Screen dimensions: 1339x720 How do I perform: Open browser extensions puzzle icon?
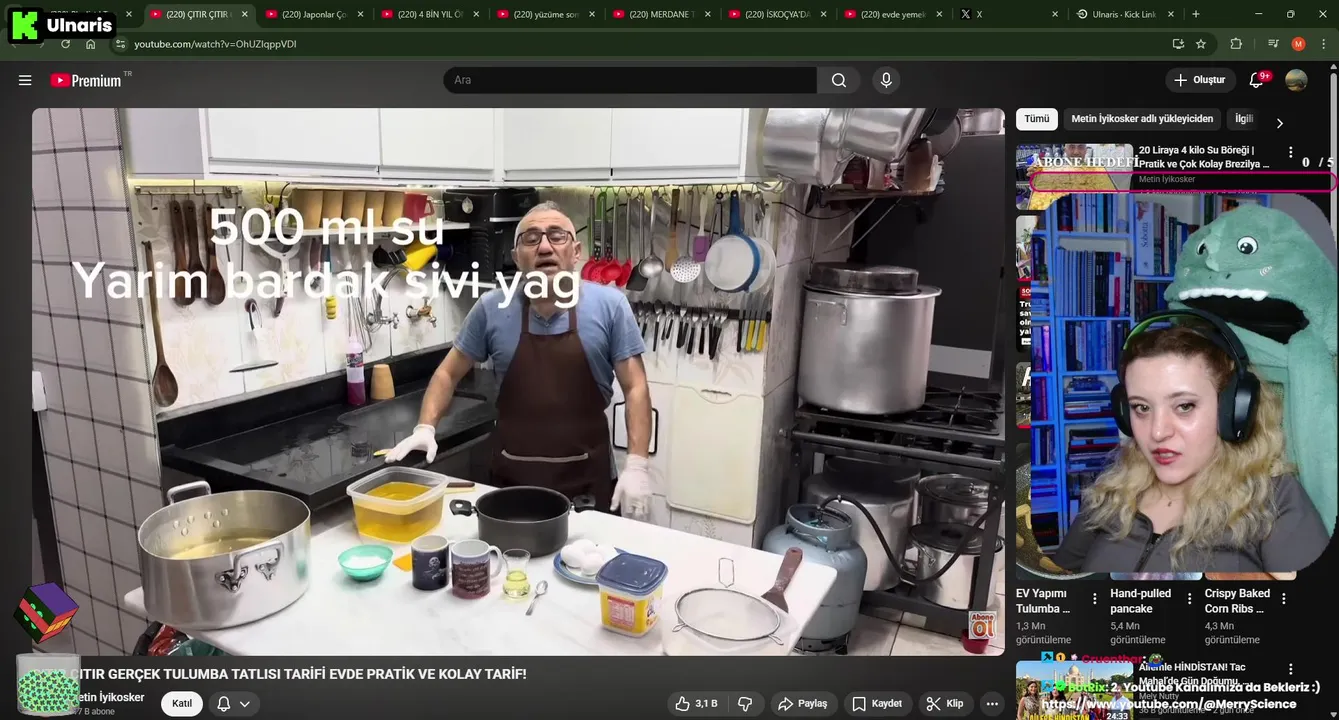click(1236, 44)
